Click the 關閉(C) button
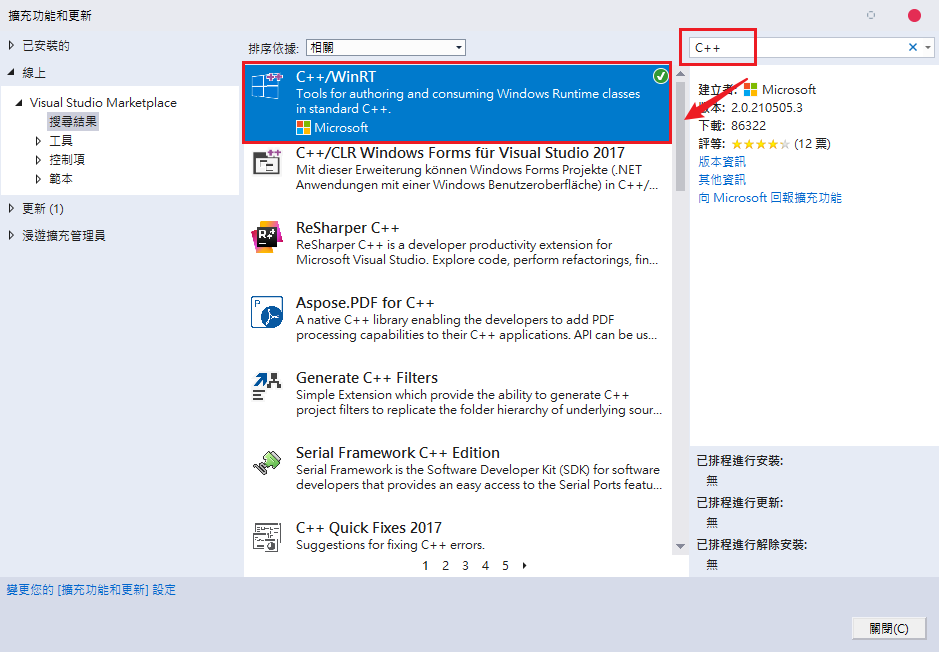Viewport: 939px width, 652px height. (x=889, y=629)
